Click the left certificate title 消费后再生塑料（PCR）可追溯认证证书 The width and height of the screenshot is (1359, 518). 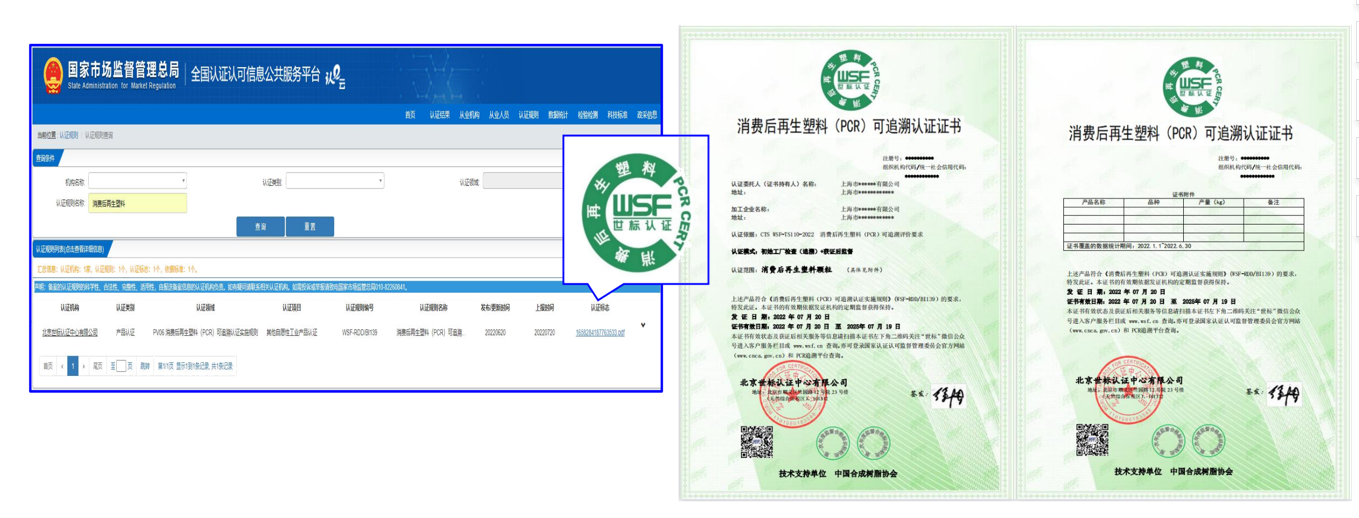849,128
